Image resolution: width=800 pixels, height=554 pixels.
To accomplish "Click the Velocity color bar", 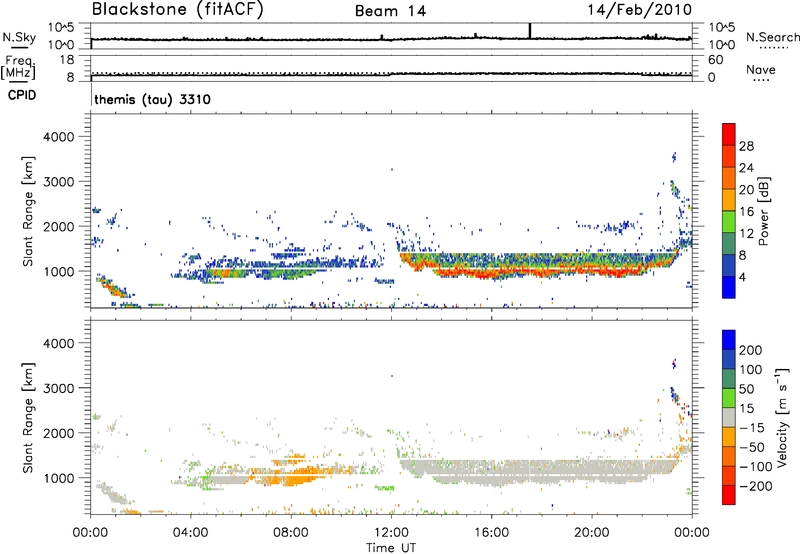I will pyautogui.click(x=729, y=417).
